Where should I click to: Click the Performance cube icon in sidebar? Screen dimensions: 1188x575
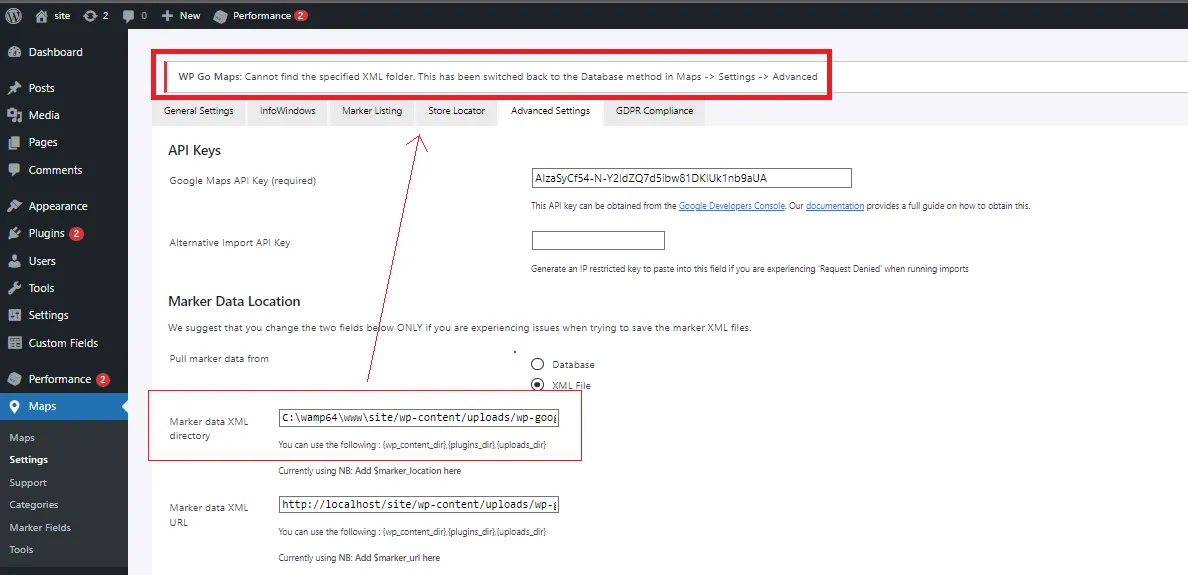click(14, 379)
